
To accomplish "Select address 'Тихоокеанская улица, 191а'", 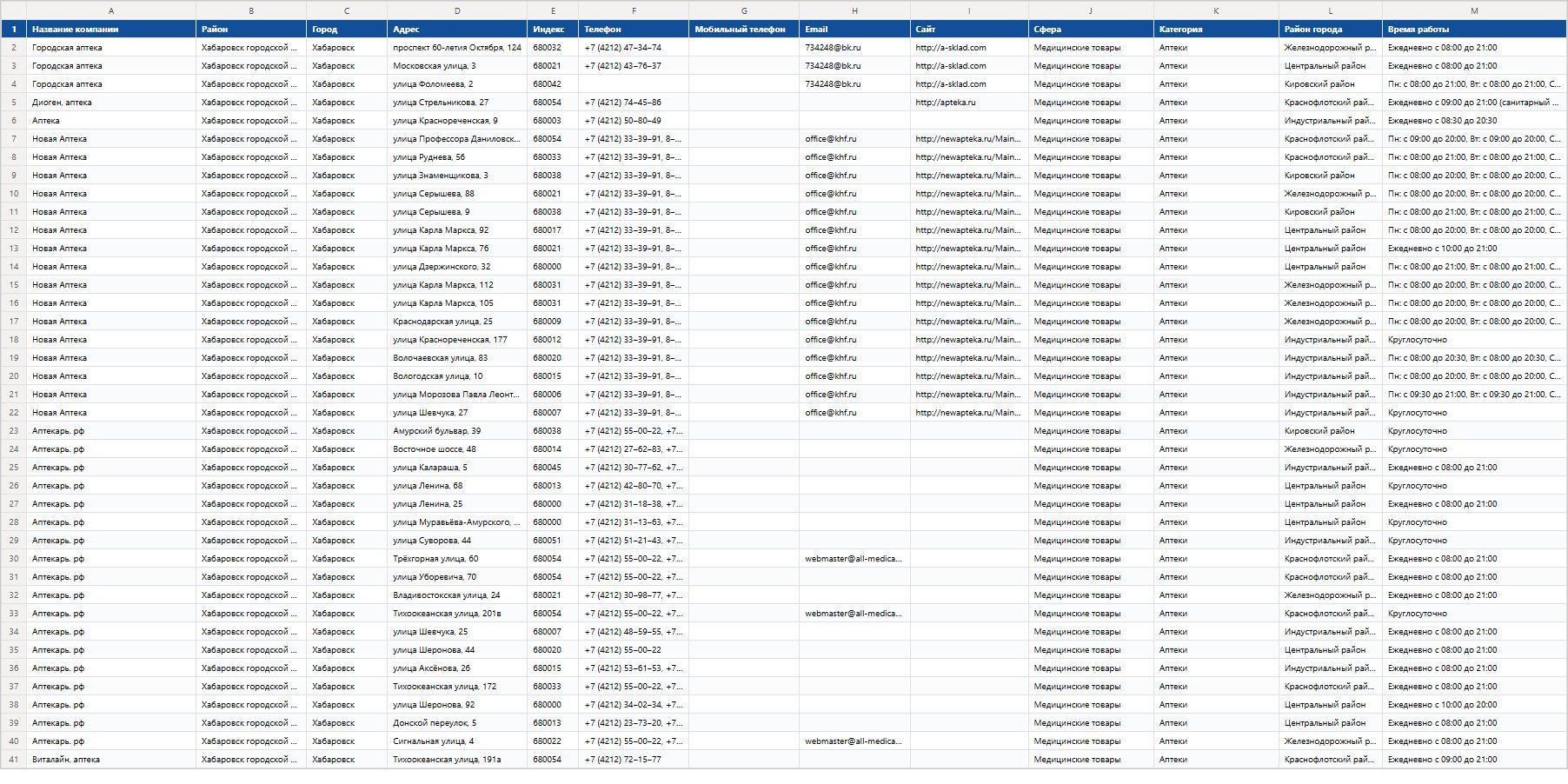I will pos(457,760).
